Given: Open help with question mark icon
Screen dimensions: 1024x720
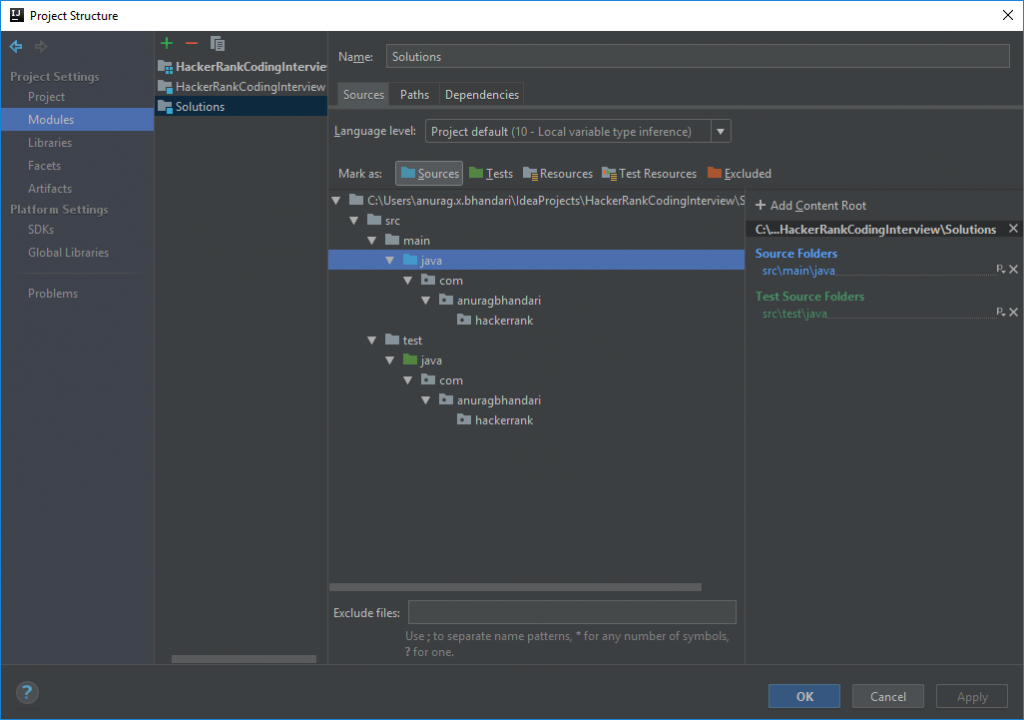Looking at the screenshot, I should (27, 692).
